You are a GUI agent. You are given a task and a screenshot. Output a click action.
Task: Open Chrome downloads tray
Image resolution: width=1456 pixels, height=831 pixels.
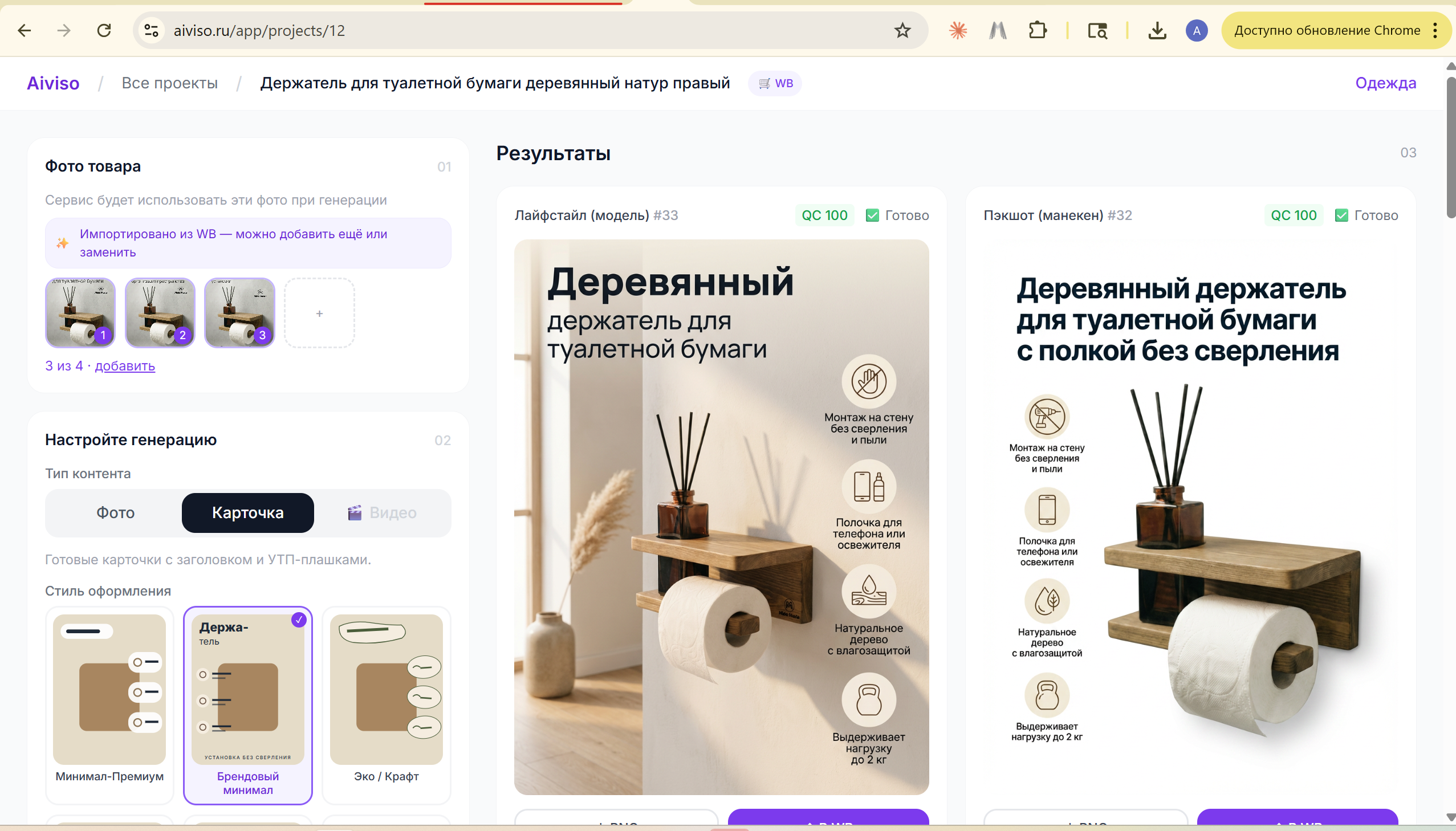(1157, 30)
